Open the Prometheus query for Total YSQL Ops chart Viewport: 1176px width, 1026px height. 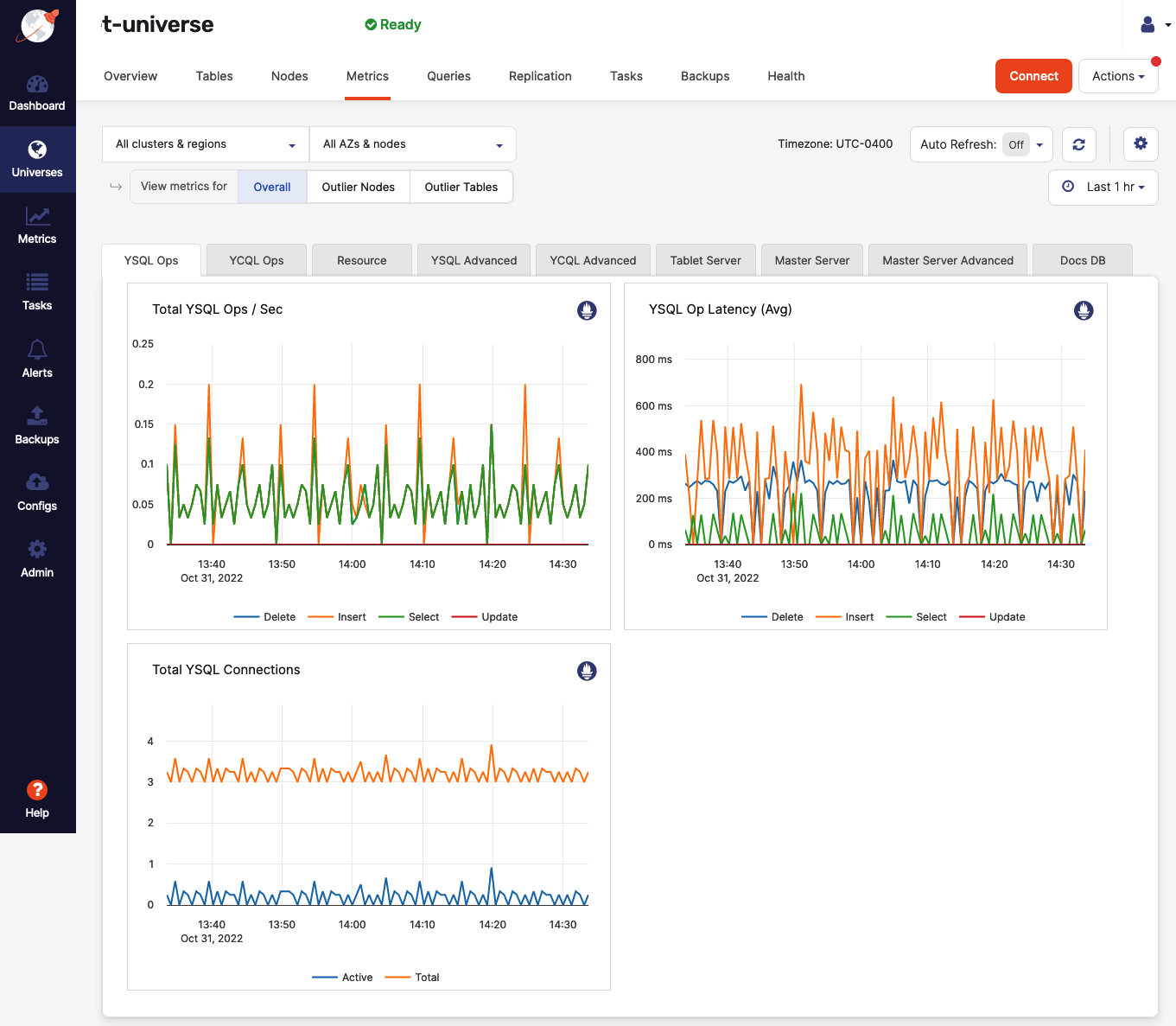pos(587,310)
